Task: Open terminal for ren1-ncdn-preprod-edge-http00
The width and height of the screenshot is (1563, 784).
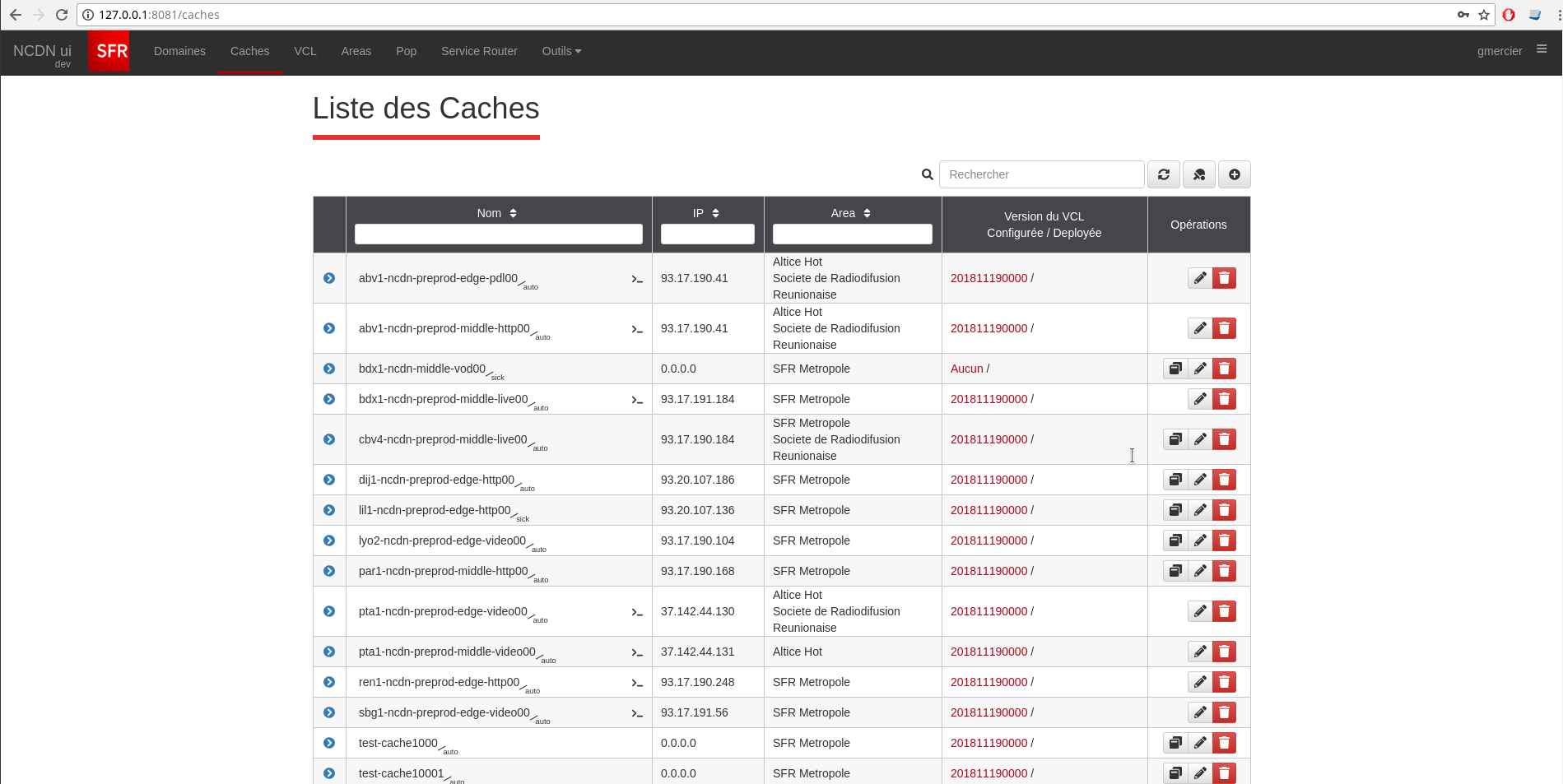Action: click(637, 684)
